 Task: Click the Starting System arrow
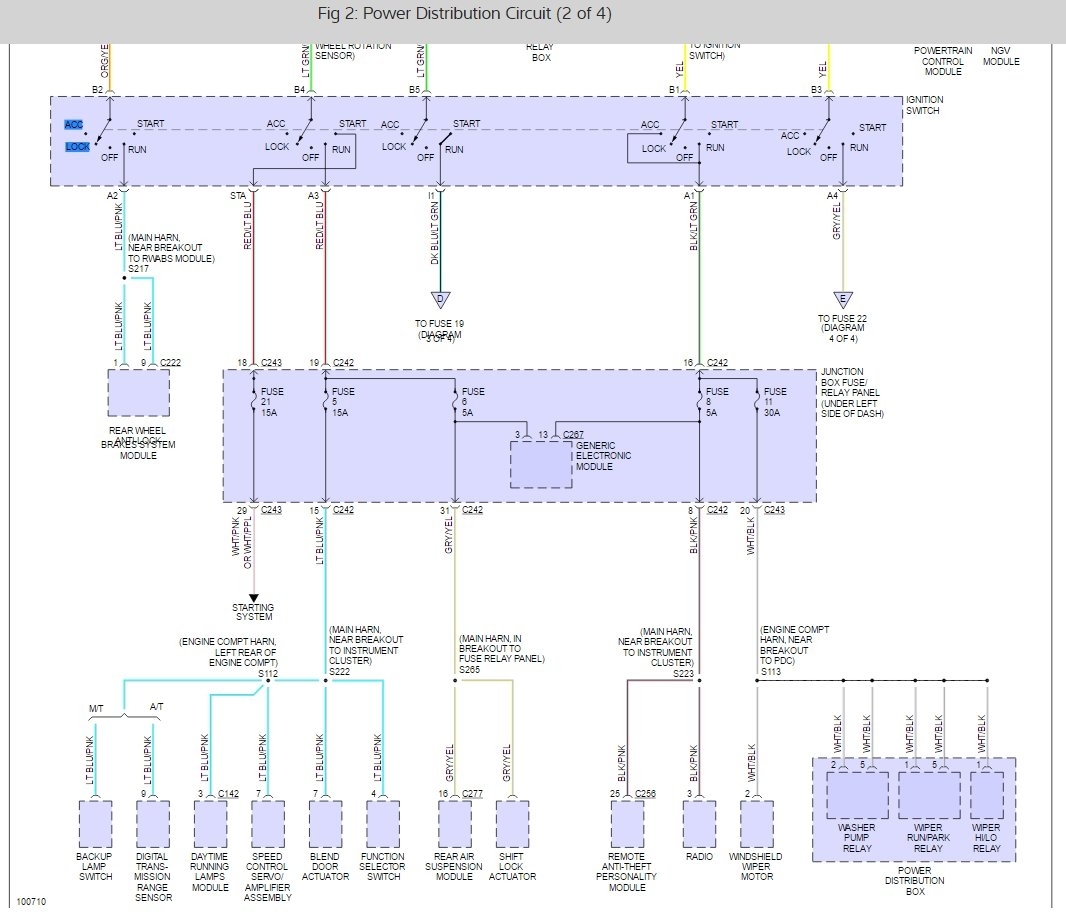tap(254, 598)
